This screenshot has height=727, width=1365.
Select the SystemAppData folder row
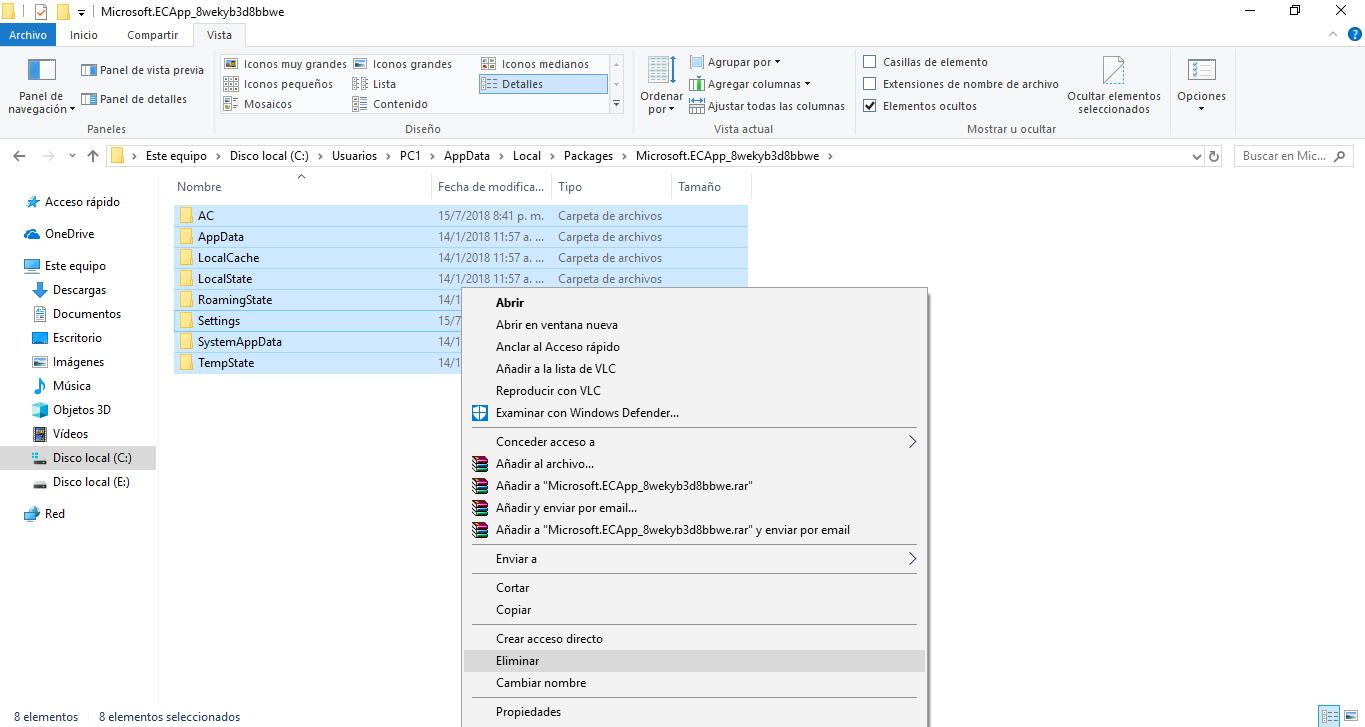(x=317, y=342)
